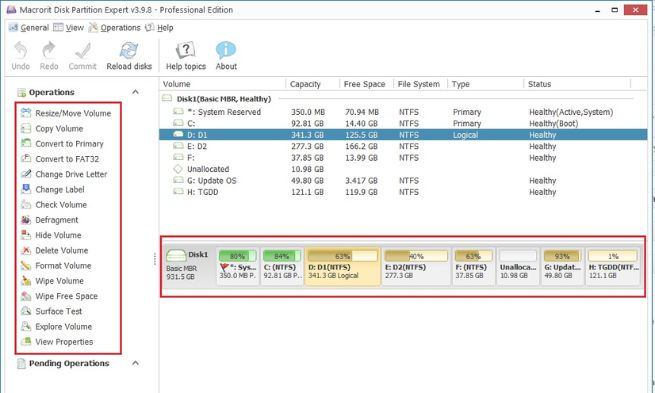The height and width of the screenshot is (393, 655).
Task: Click 119.9 GB free space value
Action: click(x=361, y=192)
